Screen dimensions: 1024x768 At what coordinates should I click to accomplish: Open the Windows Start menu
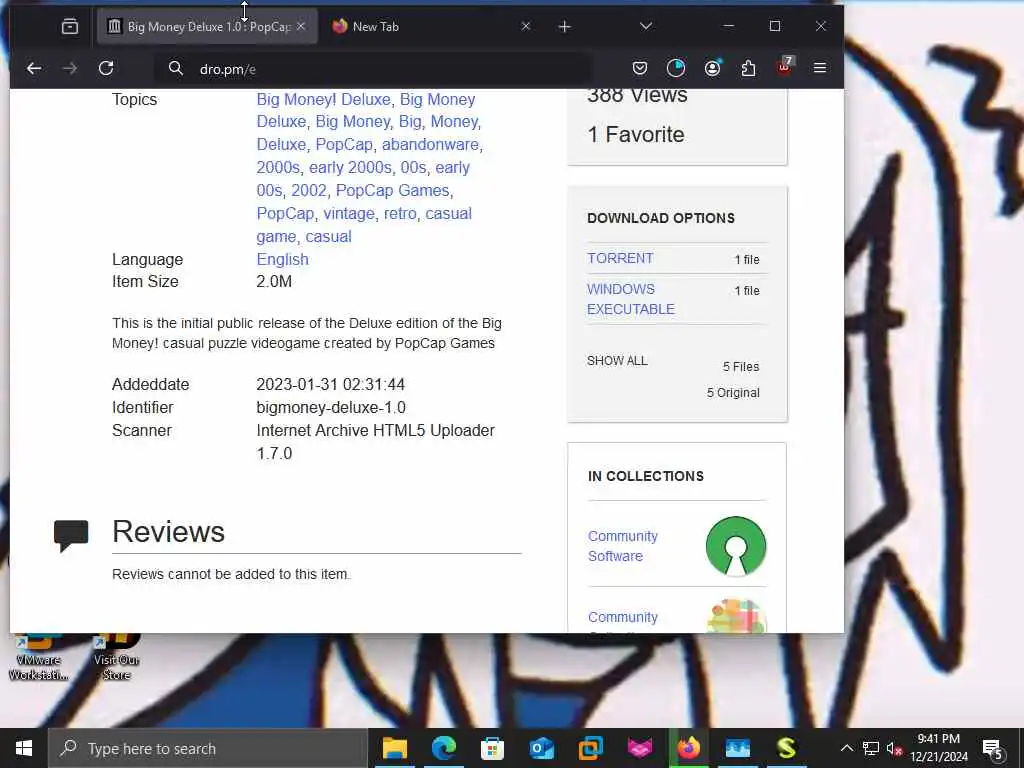click(x=24, y=748)
